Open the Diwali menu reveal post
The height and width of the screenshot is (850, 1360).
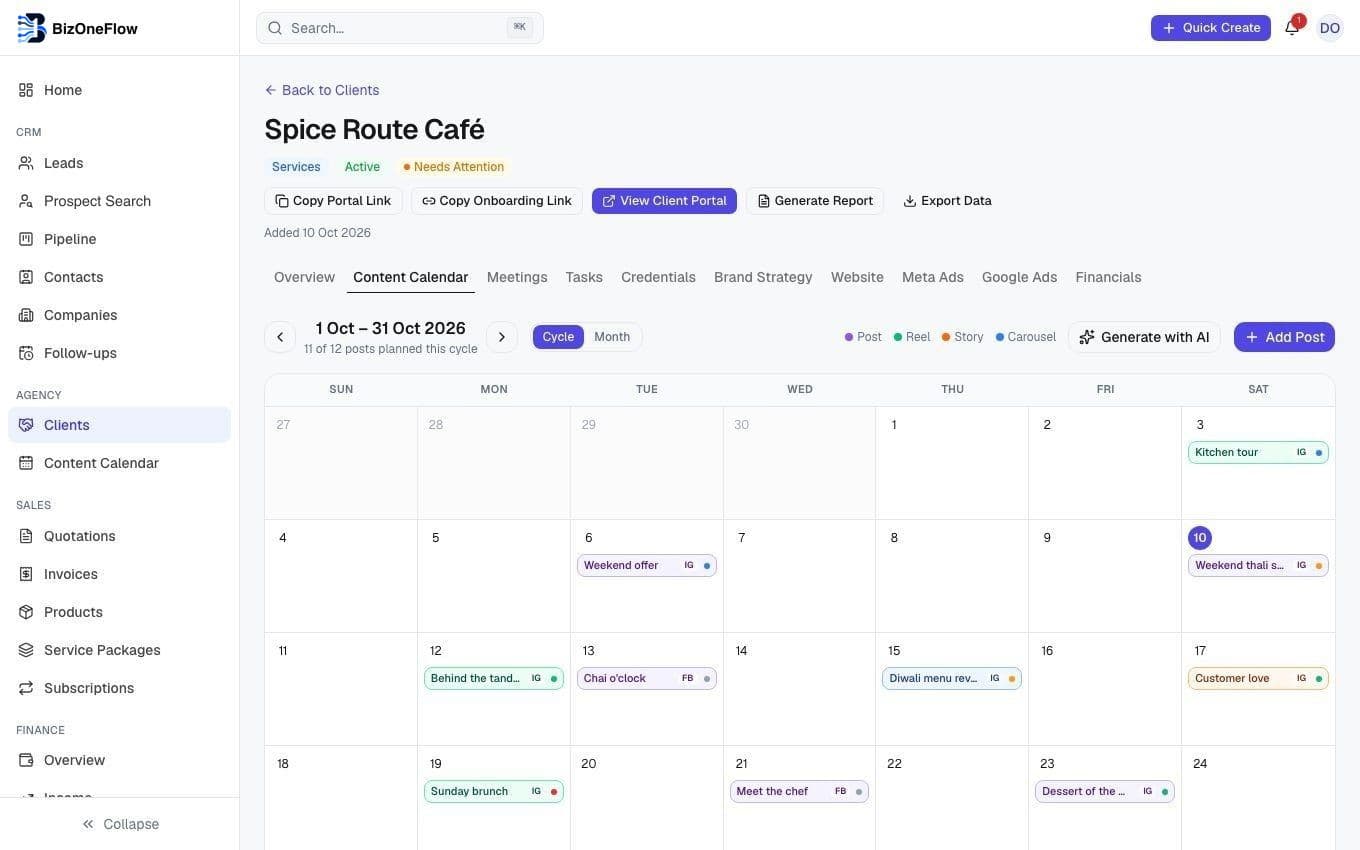point(952,678)
